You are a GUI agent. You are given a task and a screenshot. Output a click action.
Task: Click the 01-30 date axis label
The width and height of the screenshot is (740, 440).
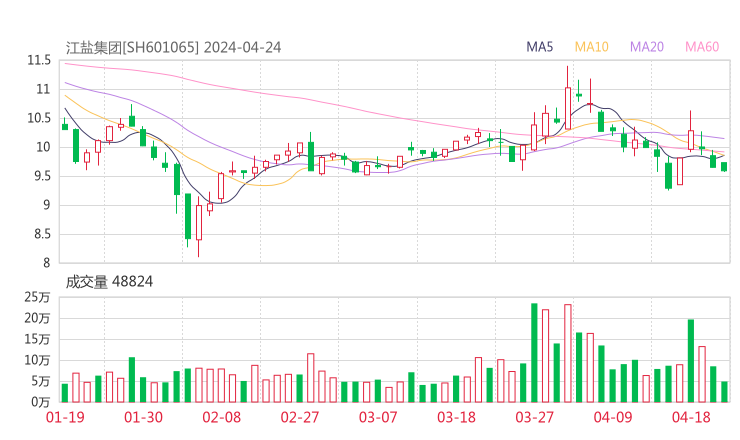pos(143,417)
